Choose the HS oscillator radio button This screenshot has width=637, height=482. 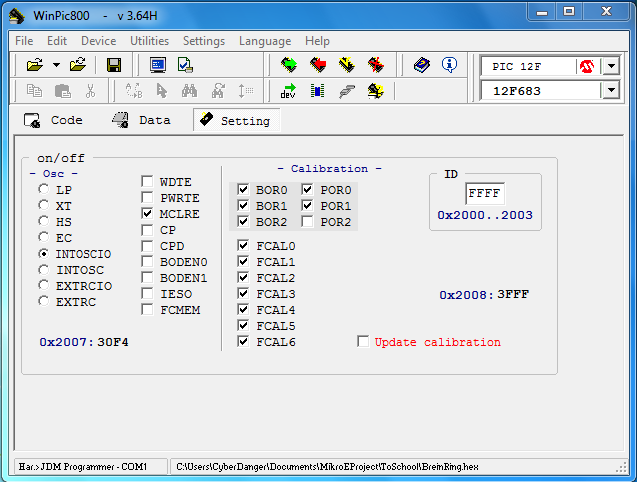pyautogui.click(x=43, y=221)
